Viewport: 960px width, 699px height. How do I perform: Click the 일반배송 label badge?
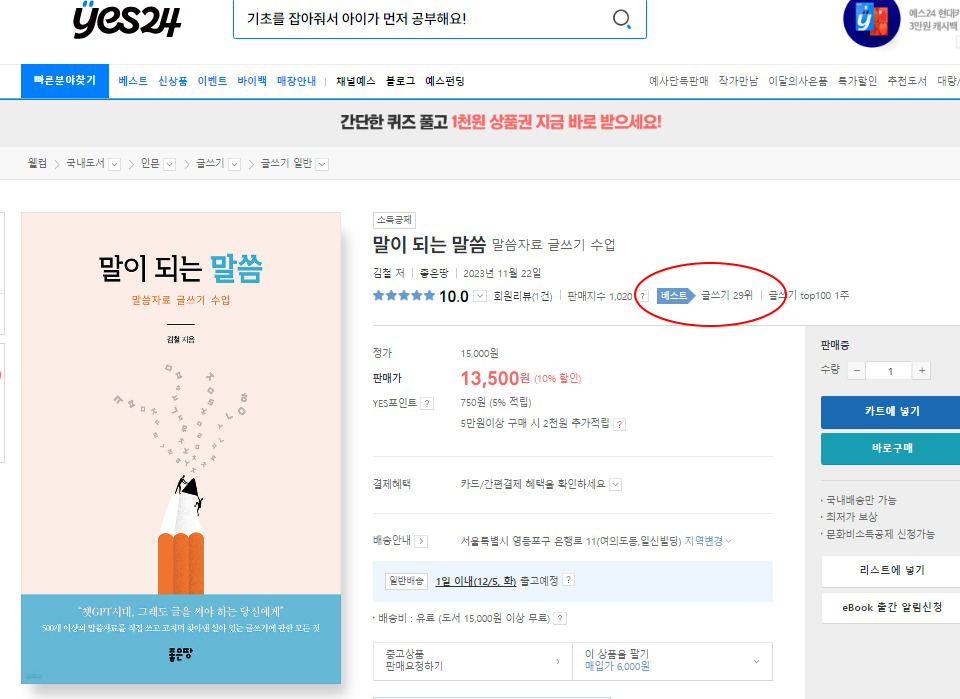(x=407, y=581)
